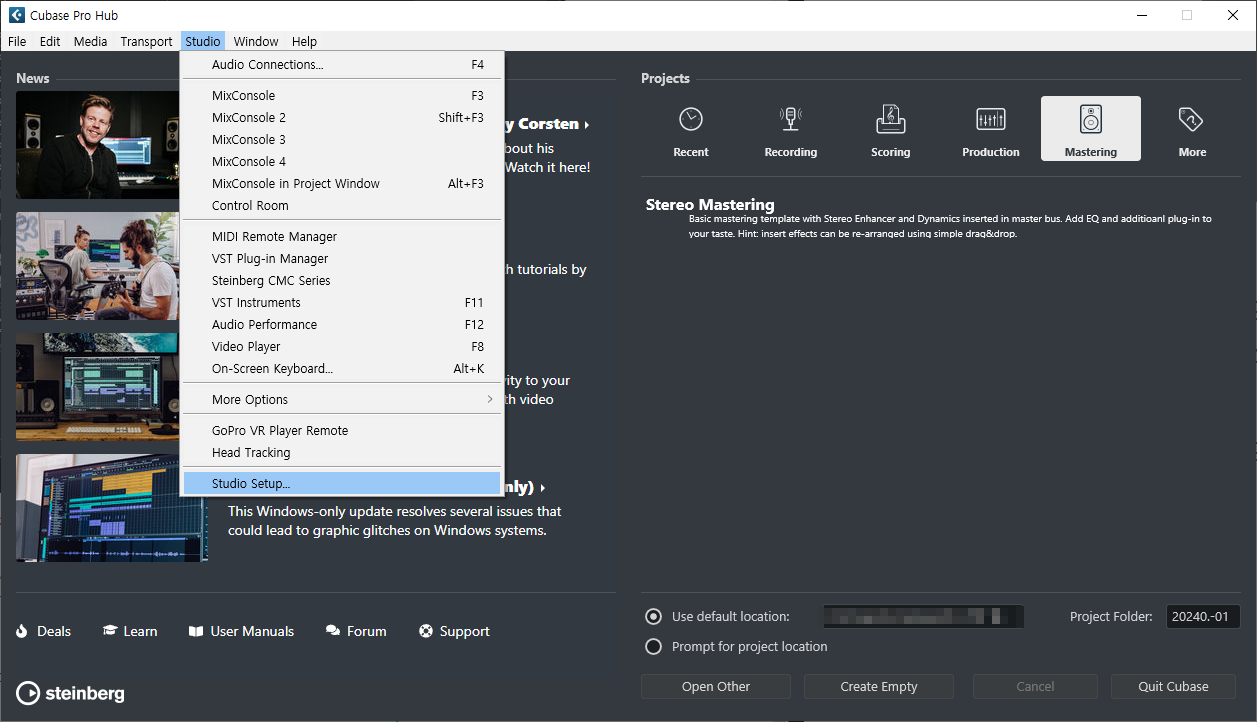Select the Mastering speaker category
Screen dimensions: 1257x722
click(1090, 130)
